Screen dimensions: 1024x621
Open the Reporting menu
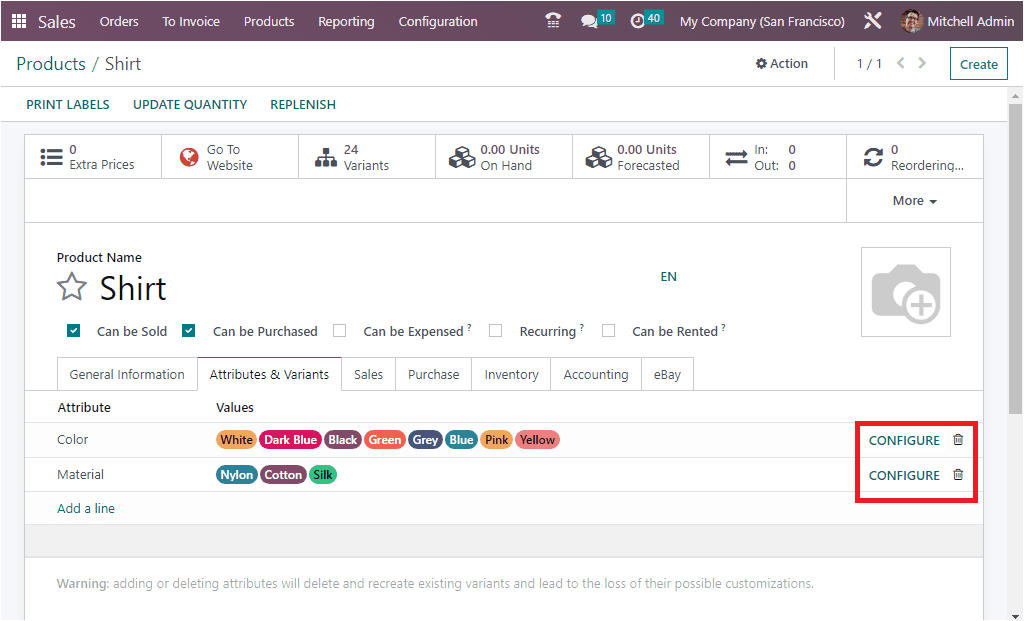(346, 22)
